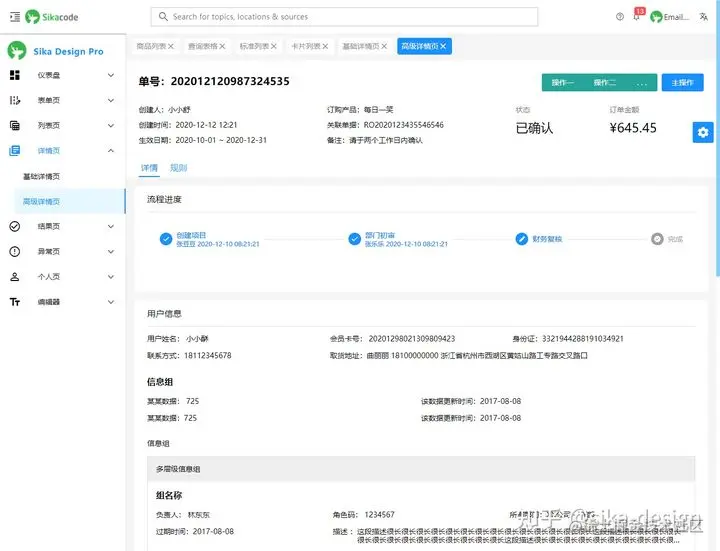The image size is (720, 551).
Task: Expand the 编辑器 menu chevron
Action: pyautogui.click(x=111, y=302)
